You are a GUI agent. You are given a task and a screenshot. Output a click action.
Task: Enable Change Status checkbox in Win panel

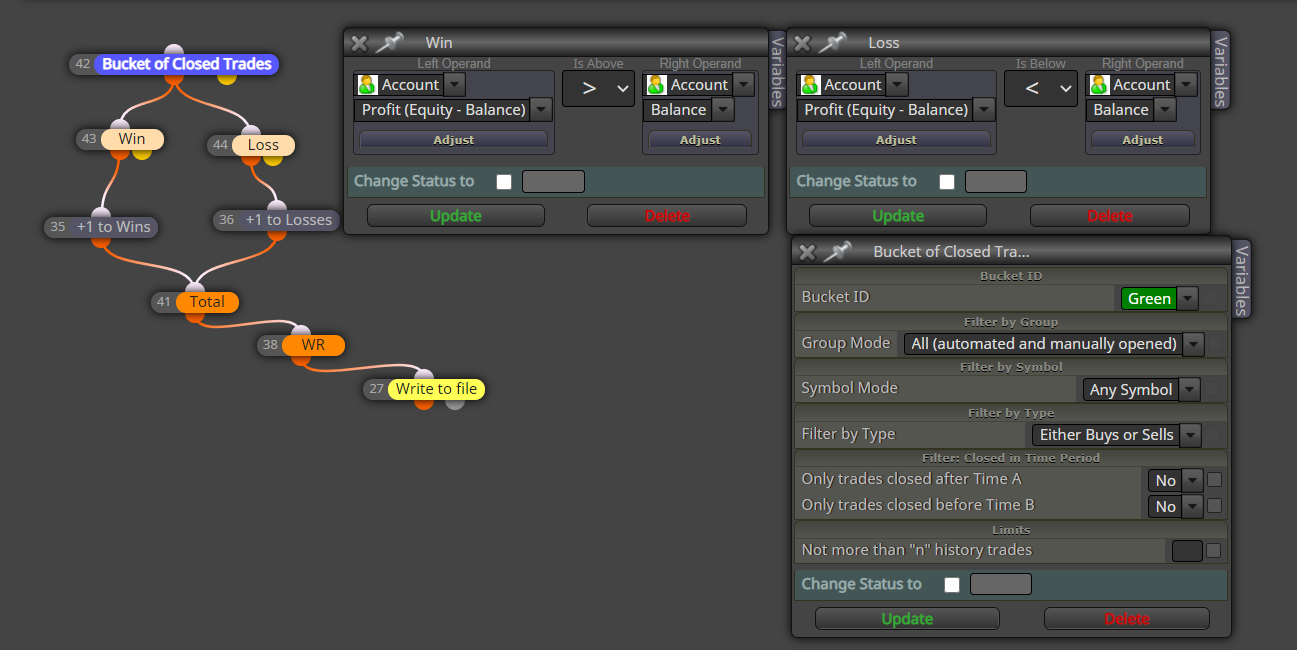(504, 182)
